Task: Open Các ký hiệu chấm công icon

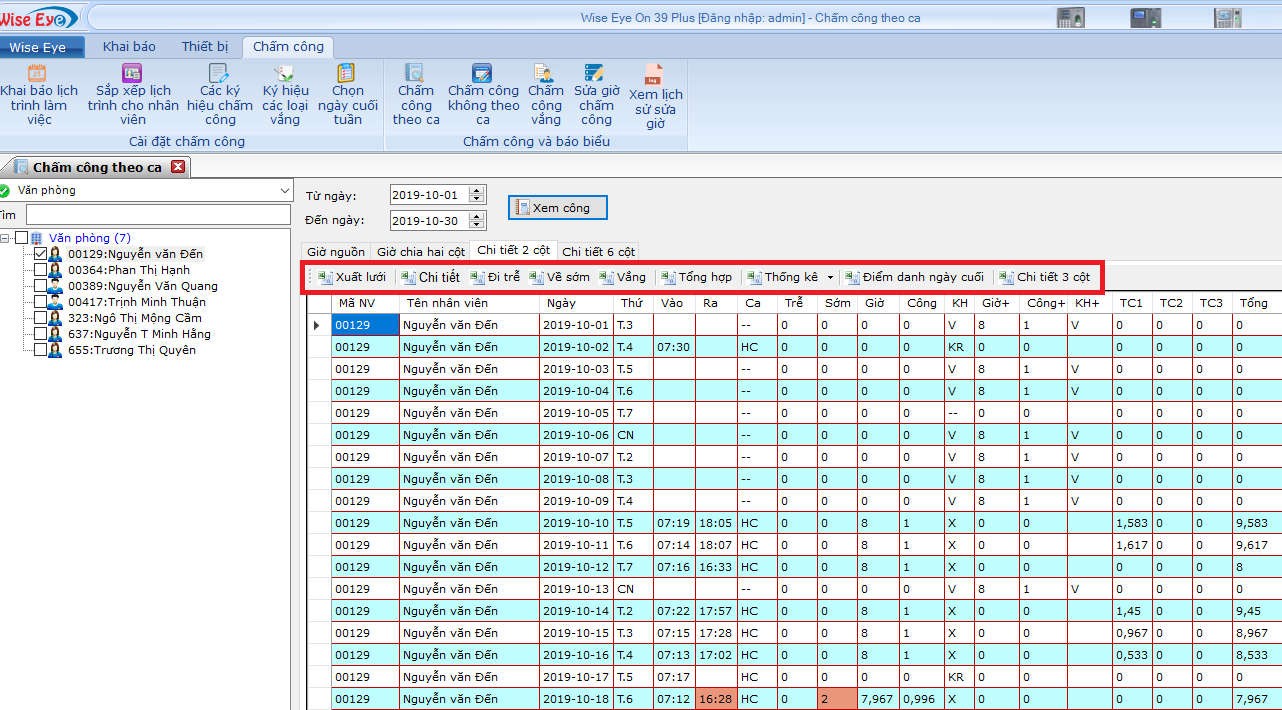Action: click(219, 74)
